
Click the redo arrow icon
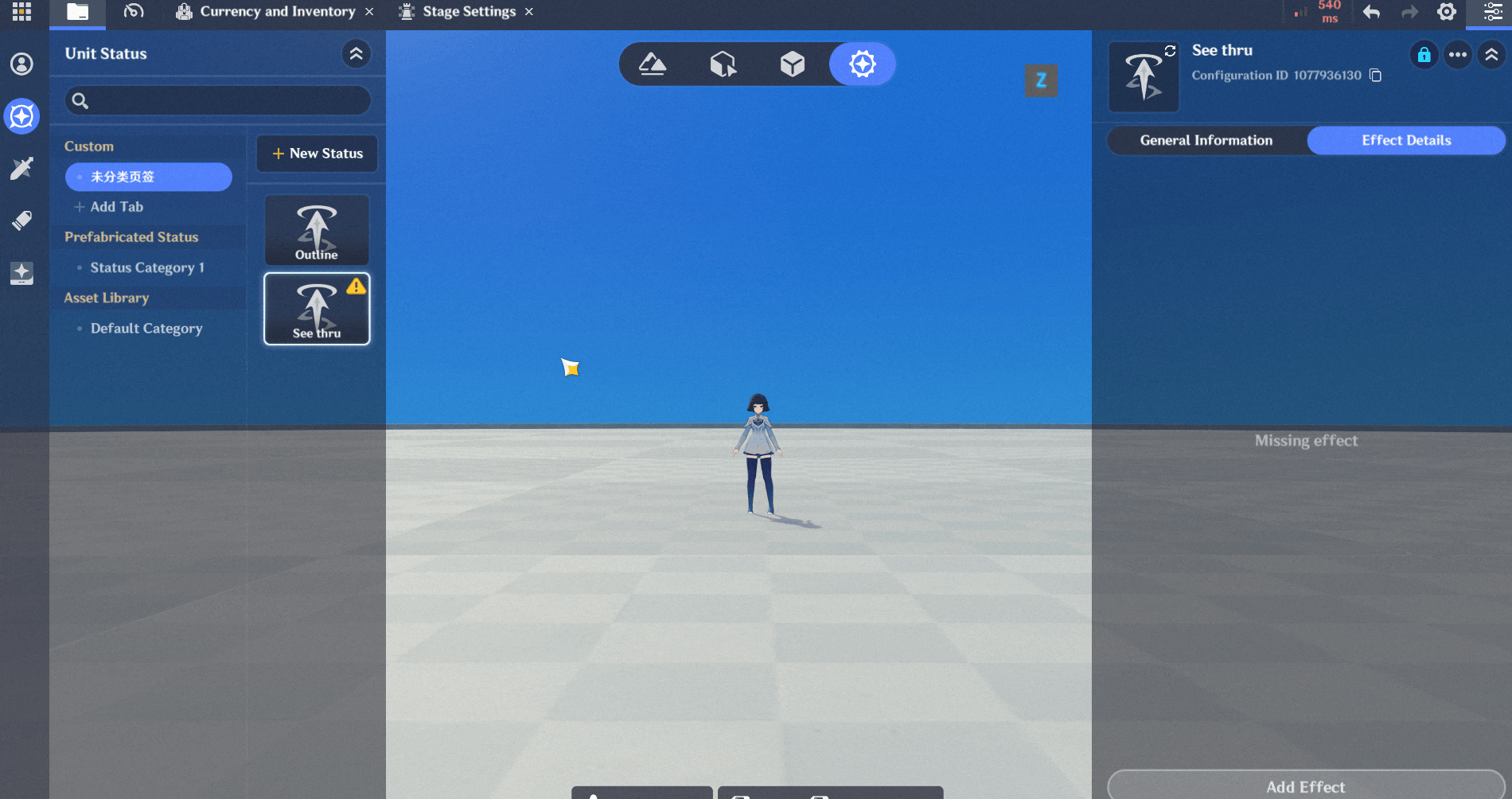pyautogui.click(x=1409, y=12)
